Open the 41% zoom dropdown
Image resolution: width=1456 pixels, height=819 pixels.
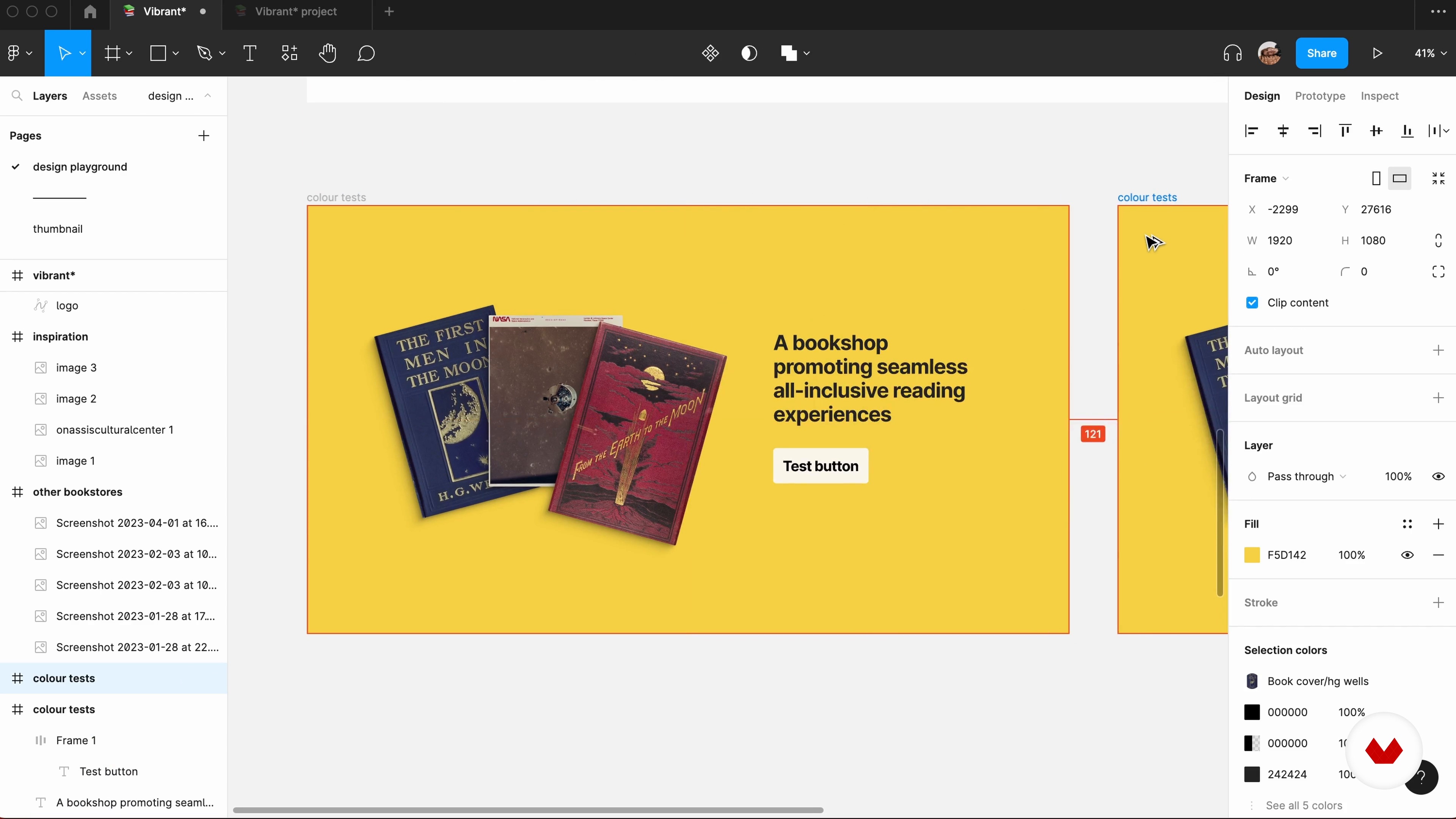(x=1430, y=53)
